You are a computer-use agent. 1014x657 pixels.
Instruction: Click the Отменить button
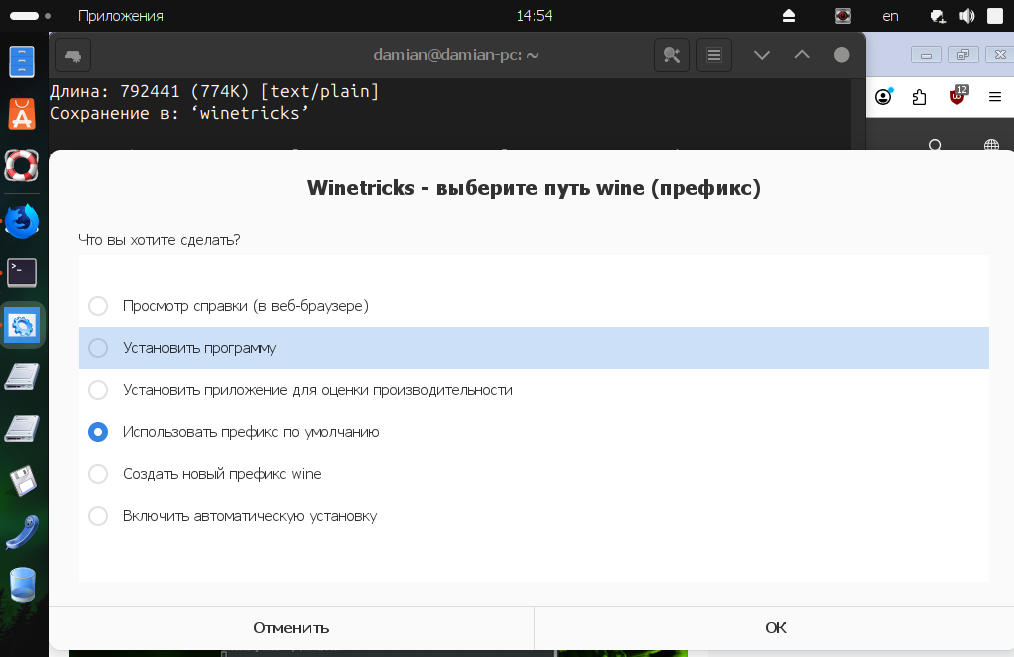(292, 628)
